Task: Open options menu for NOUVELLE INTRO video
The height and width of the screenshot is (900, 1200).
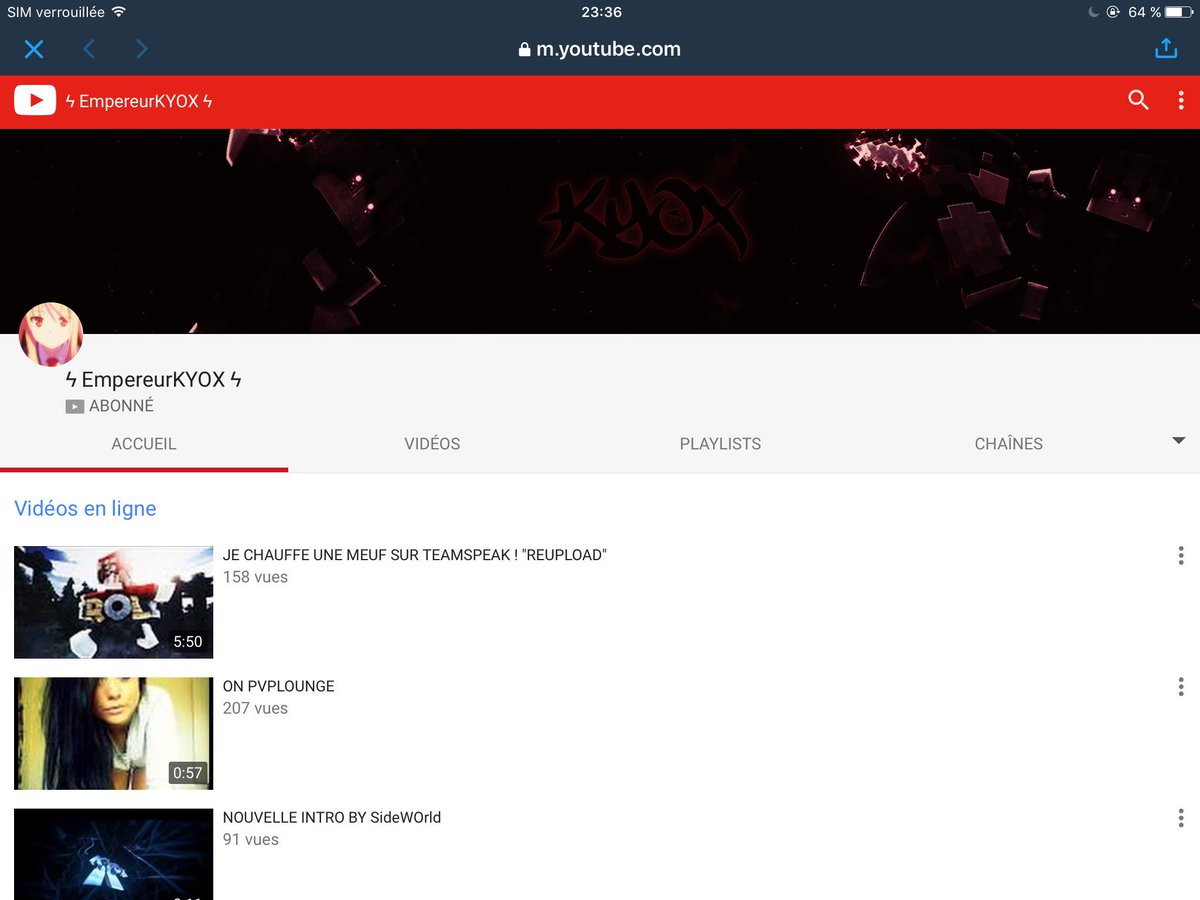Action: click(x=1181, y=818)
